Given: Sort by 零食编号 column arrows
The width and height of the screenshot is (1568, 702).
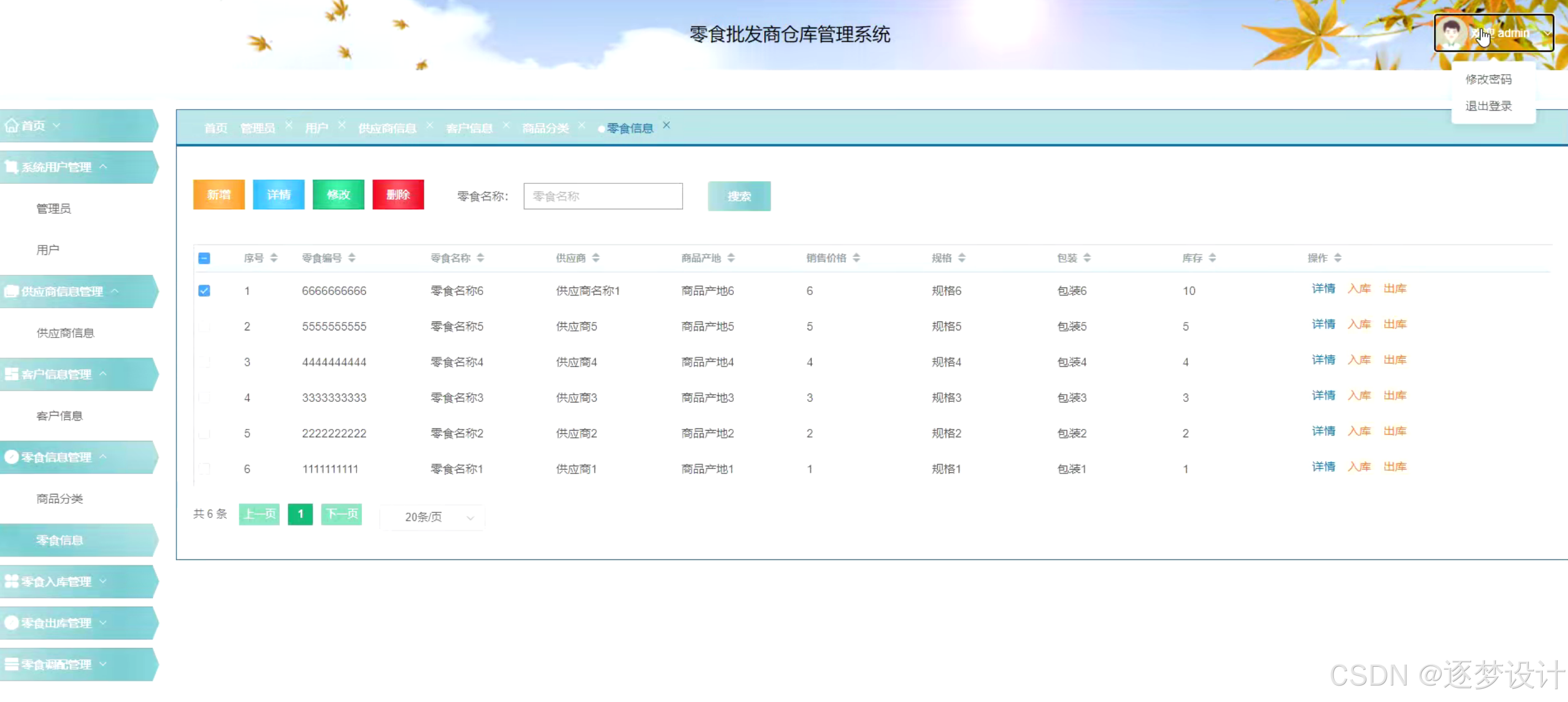Looking at the screenshot, I should coord(352,258).
